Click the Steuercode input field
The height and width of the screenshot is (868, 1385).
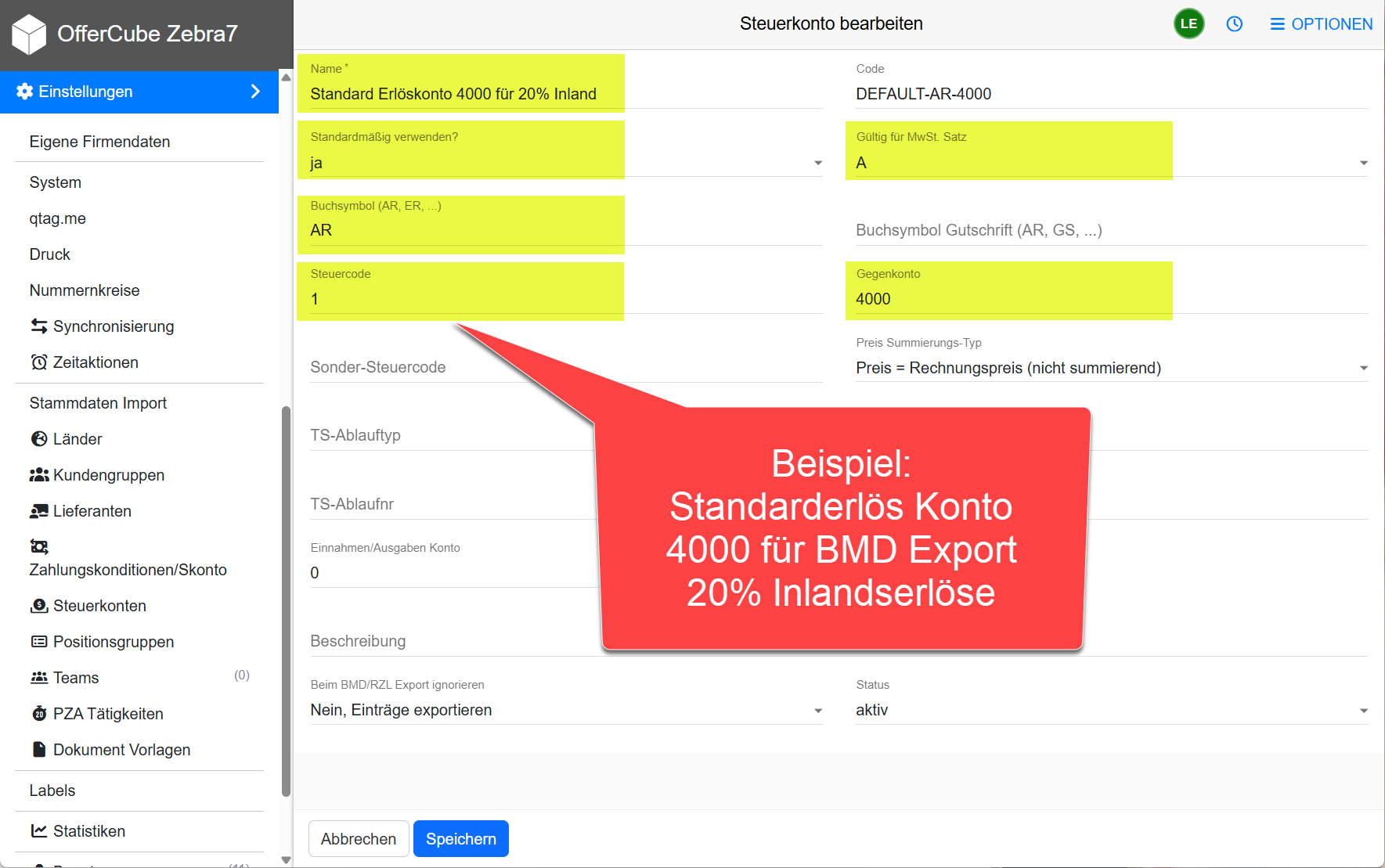pos(566,299)
